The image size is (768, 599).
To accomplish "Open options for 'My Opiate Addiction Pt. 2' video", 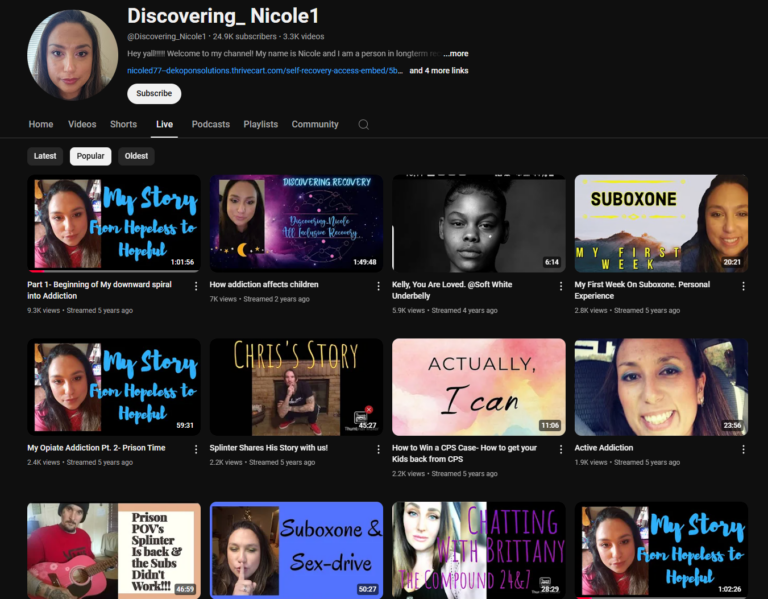I will click(196, 449).
